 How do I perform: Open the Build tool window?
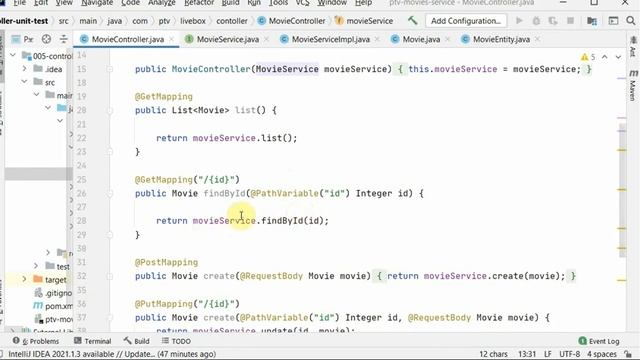point(137,341)
